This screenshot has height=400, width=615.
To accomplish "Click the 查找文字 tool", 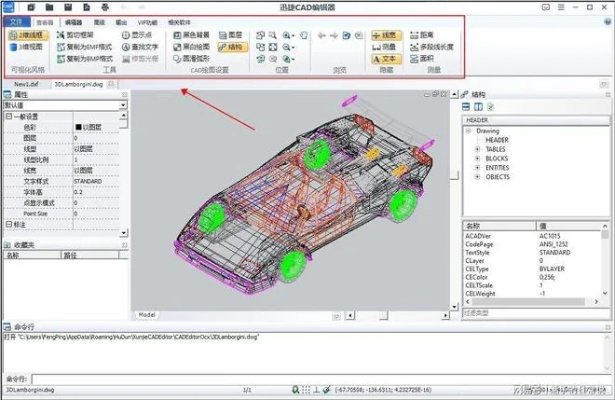I will [x=140, y=47].
